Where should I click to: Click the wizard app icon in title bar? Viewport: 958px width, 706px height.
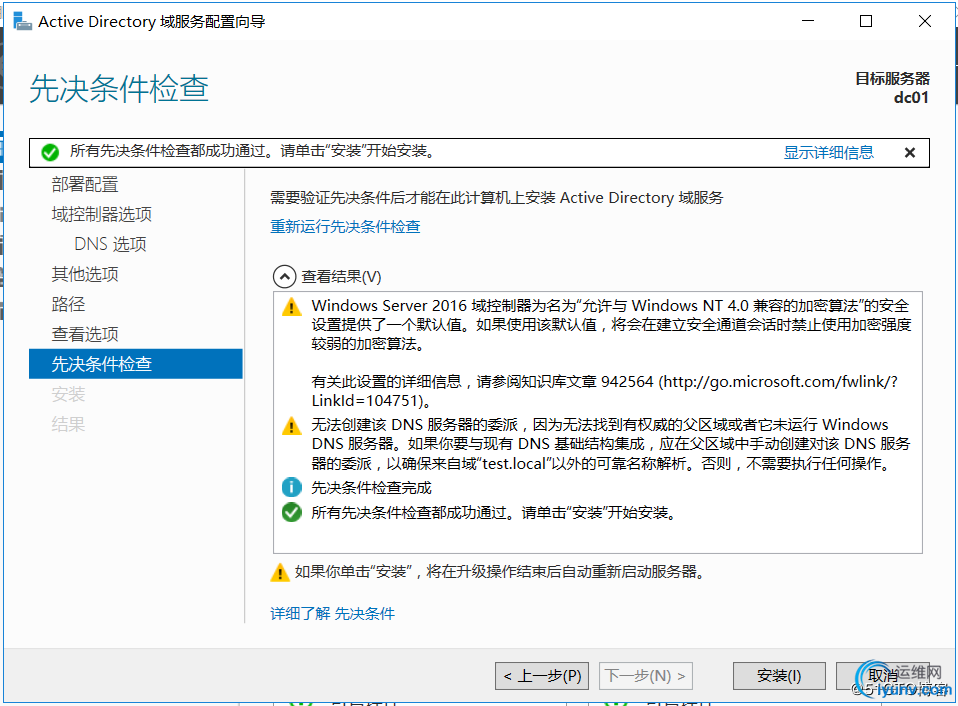tap(22, 21)
